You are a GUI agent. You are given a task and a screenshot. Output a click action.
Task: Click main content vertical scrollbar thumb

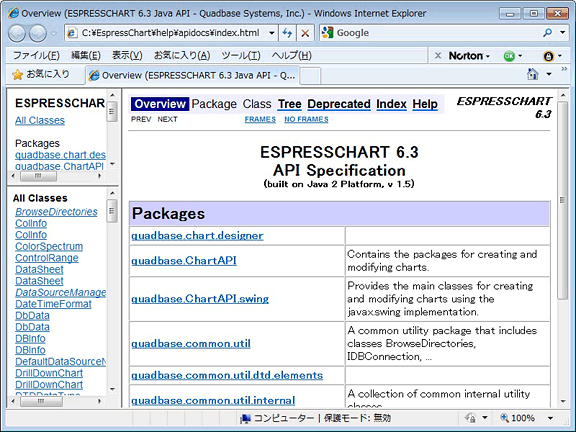tap(562, 200)
